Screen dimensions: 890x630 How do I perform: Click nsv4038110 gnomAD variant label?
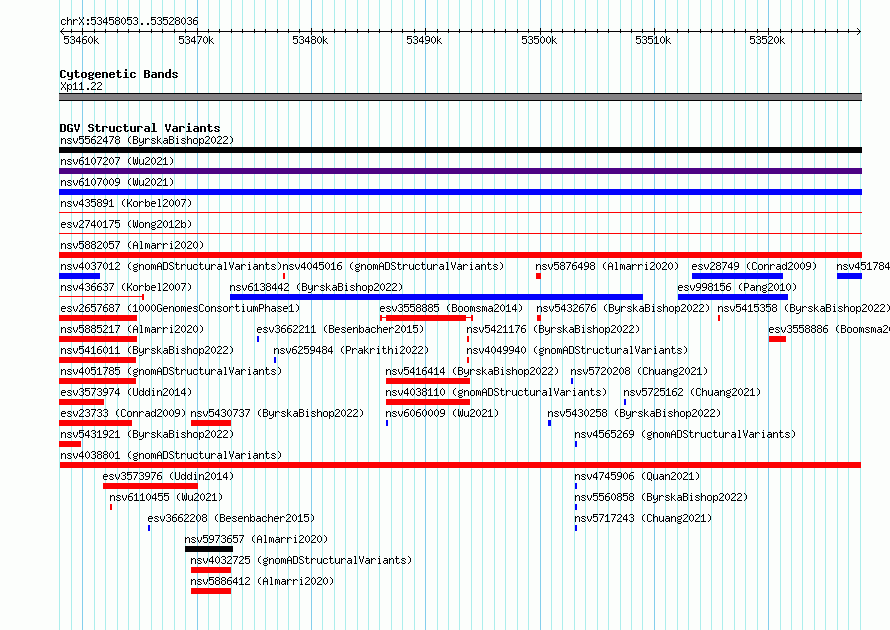[x=496, y=392]
